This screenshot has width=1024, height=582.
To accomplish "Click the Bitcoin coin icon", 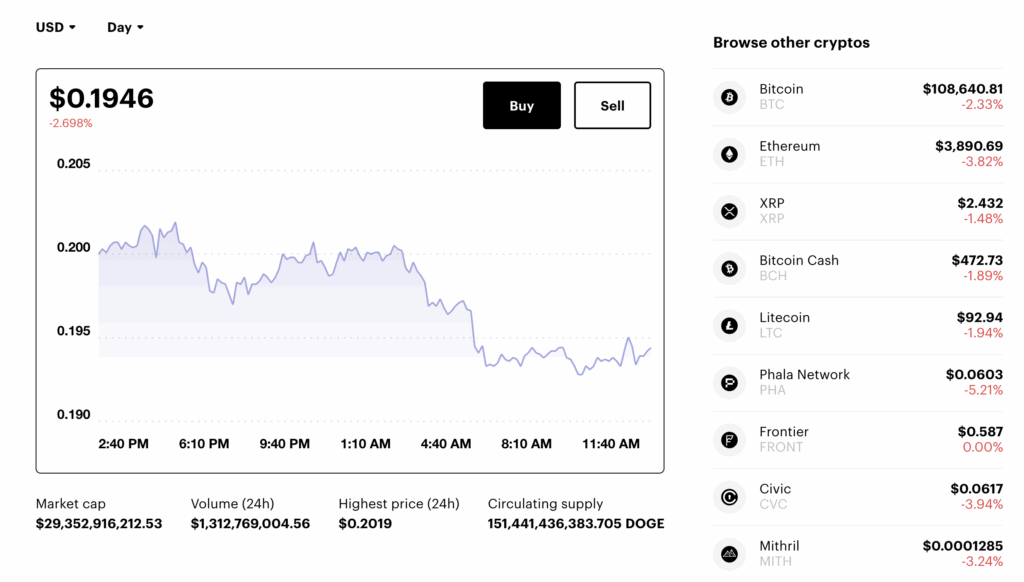I will tap(729, 97).
